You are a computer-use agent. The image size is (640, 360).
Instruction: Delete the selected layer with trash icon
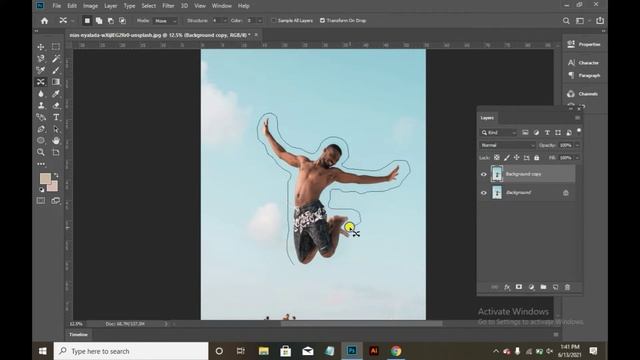pyautogui.click(x=567, y=287)
